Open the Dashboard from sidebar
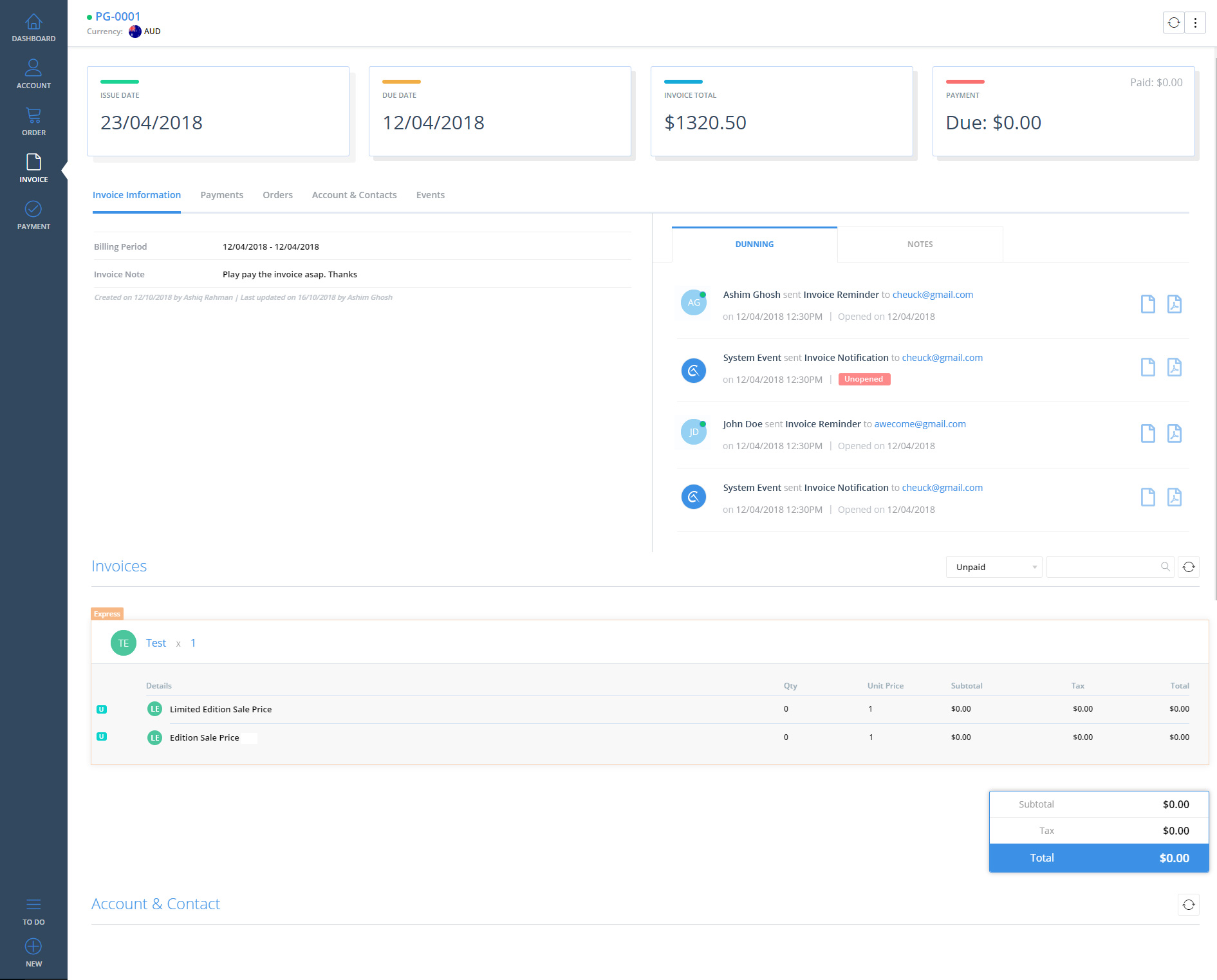 [x=33, y=28]
